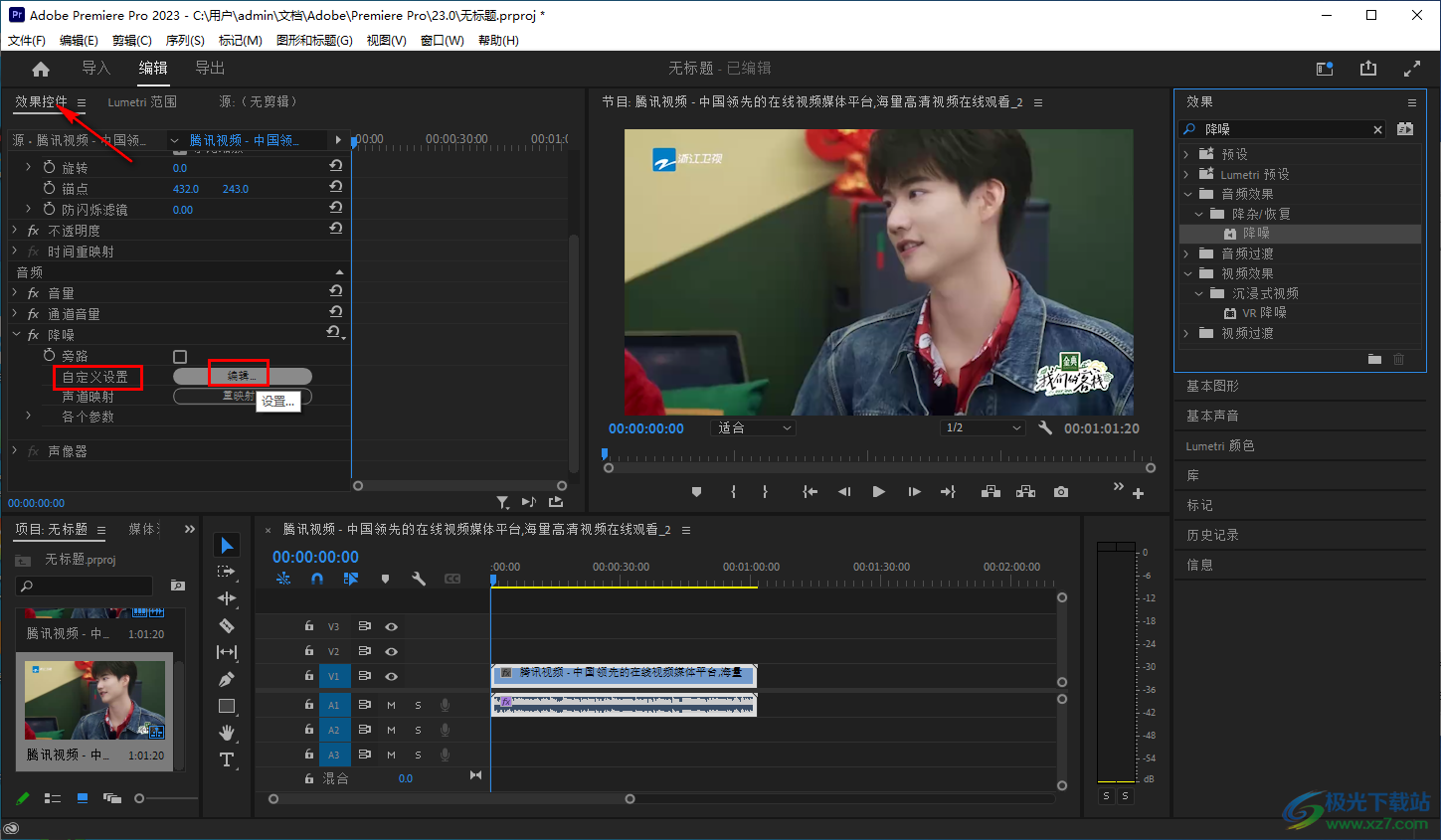
Task: Step forward one frame in Program monitor
Action: pyautogui.click(x=914, y=492)
